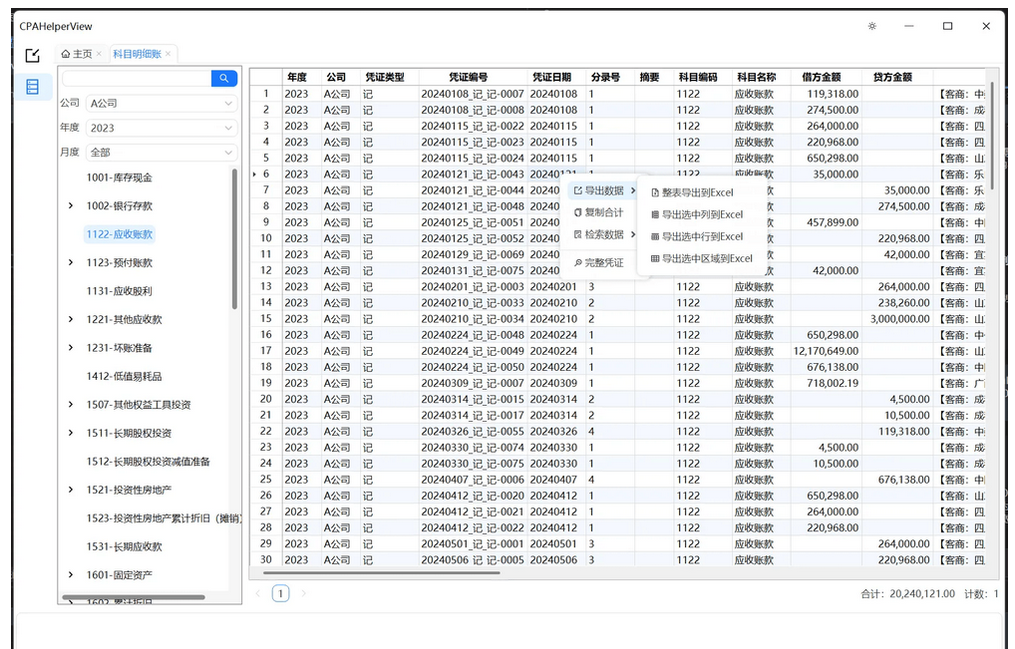The image size is (1015, 649).
Task: Expand the 1511-长期股权投资 tree node
Action: click(70, 433)
